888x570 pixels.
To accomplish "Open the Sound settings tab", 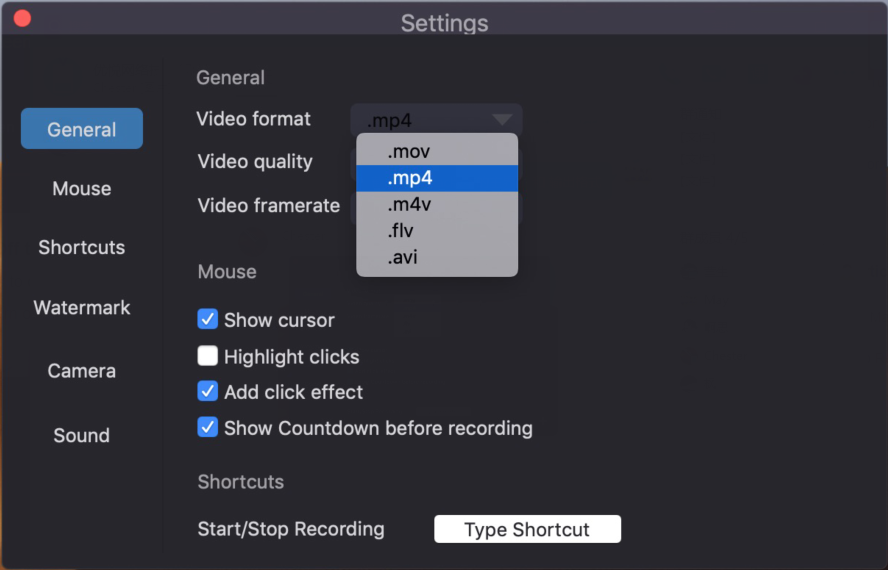I will point(82,435).
